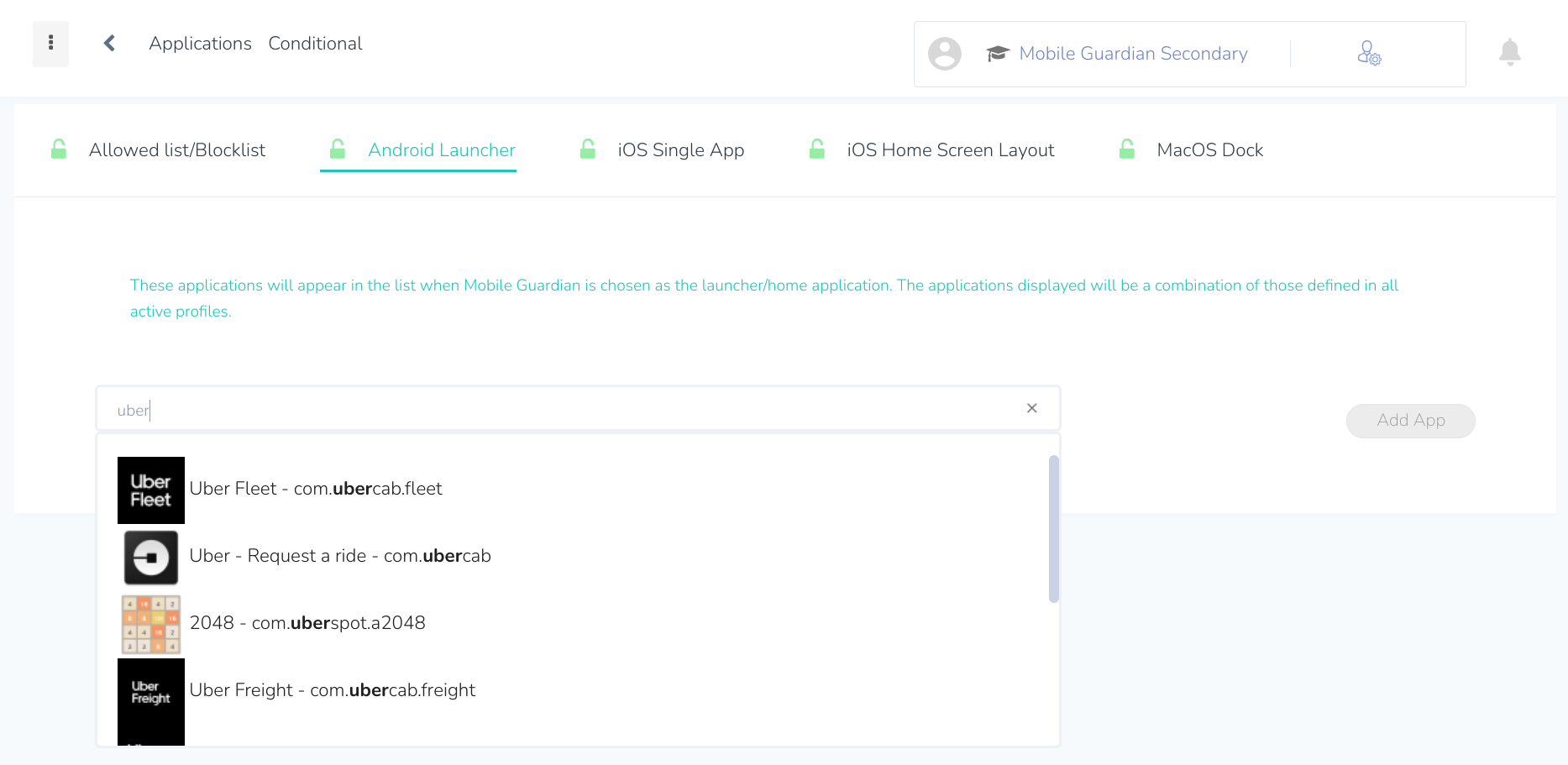Screen dimensions: 1568x765
Task: Toggle the lock icon beside iOS Single App
Action: 588,149
